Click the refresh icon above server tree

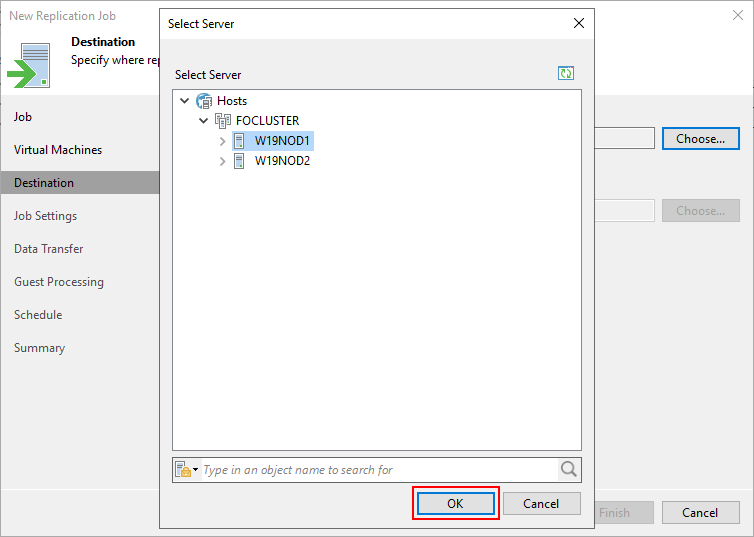566,74
